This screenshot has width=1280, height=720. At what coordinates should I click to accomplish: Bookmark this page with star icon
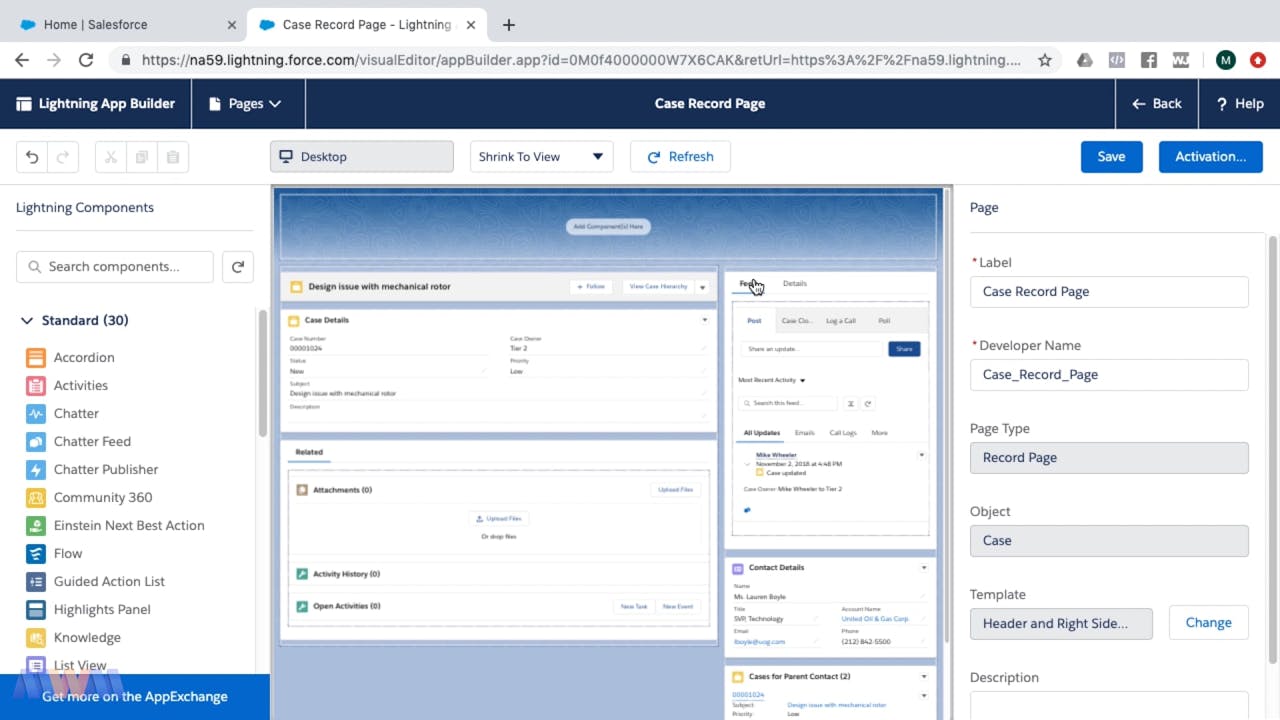pyautogui.click(x=1045, y=60)
